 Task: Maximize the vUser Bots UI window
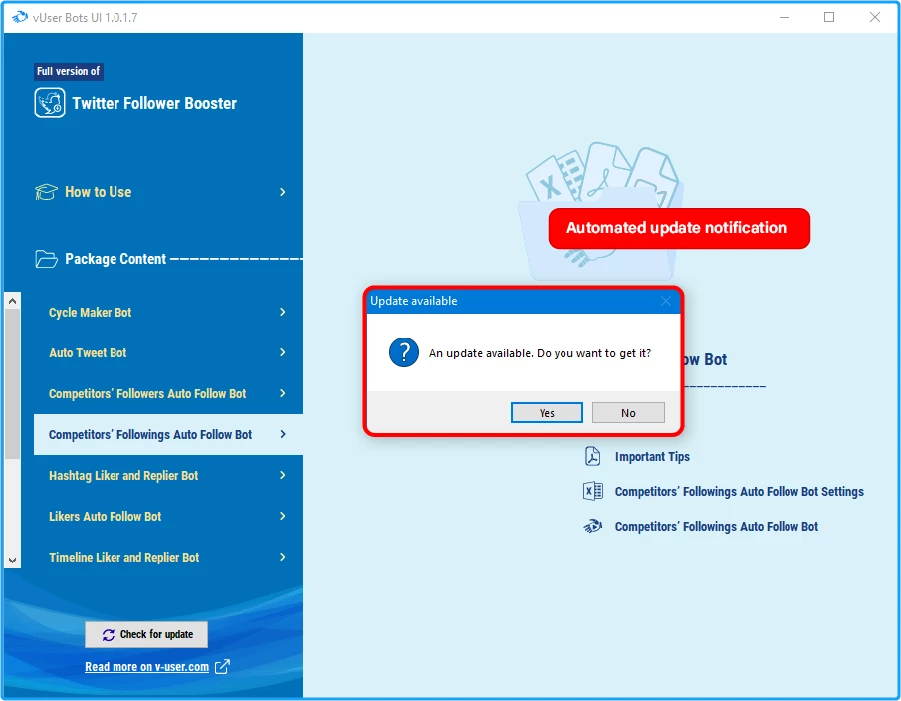coord(829,17)
